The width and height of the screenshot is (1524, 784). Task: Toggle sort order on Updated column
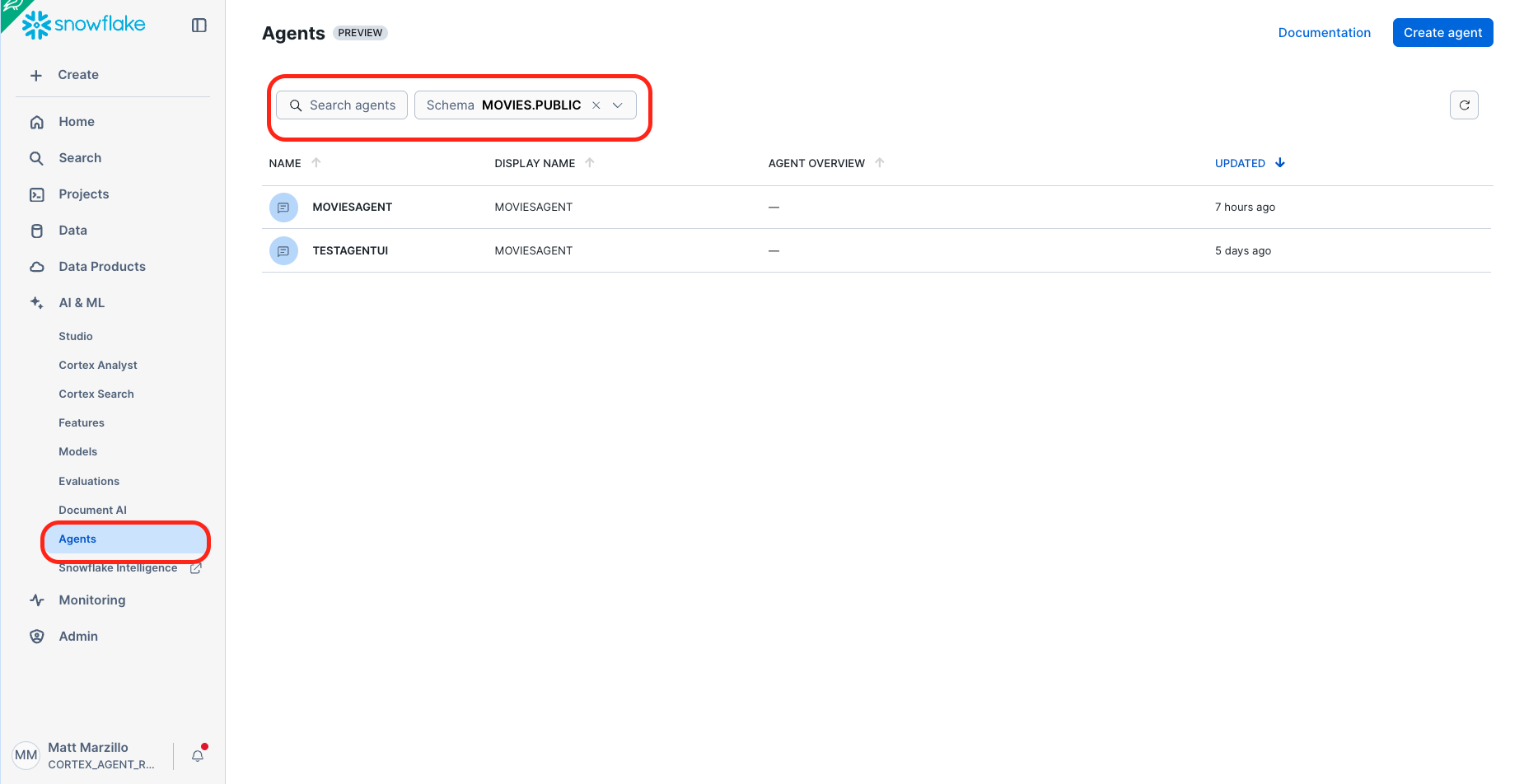(x=1241, y=163)
